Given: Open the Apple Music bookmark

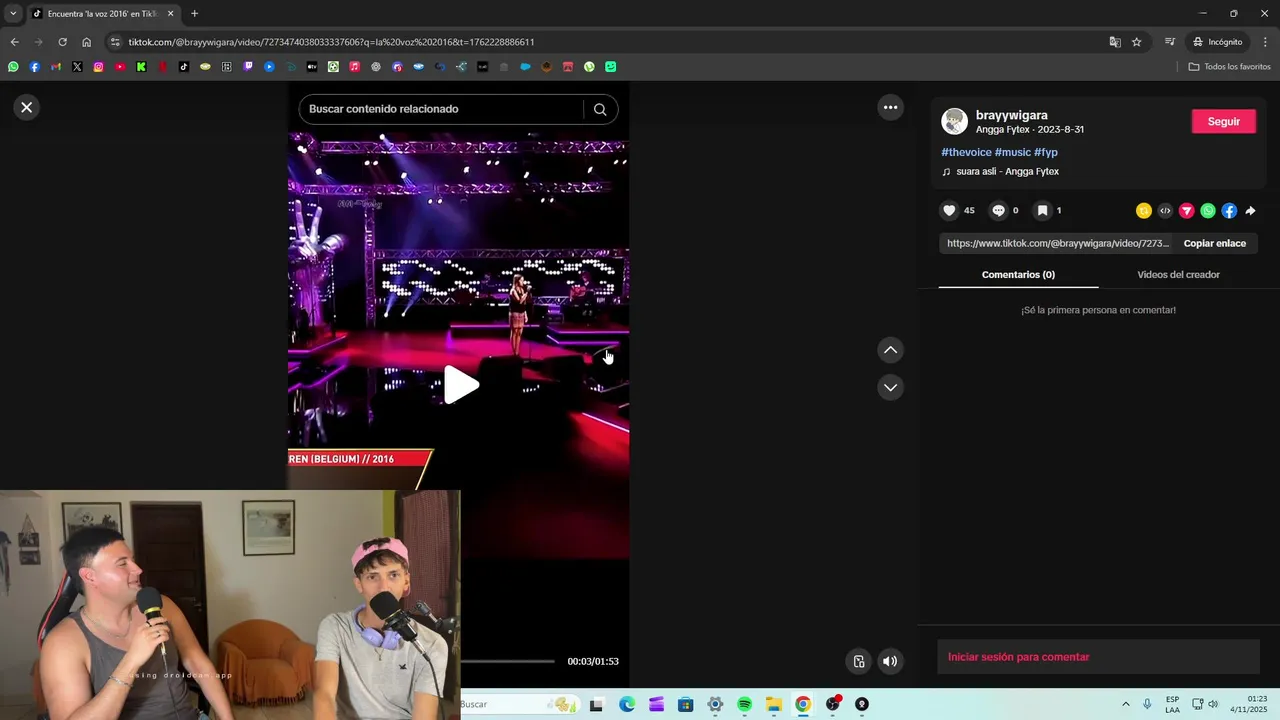Looking at the screenshot, I should pyautogui.click(x=354, y=67).
